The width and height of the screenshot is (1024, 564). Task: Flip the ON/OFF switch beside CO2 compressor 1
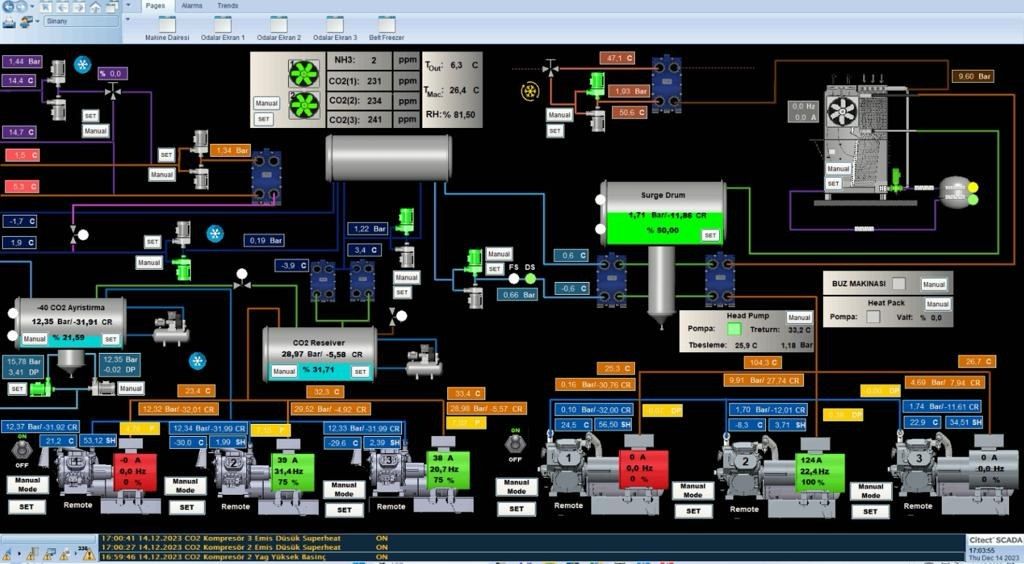point(22,449)
